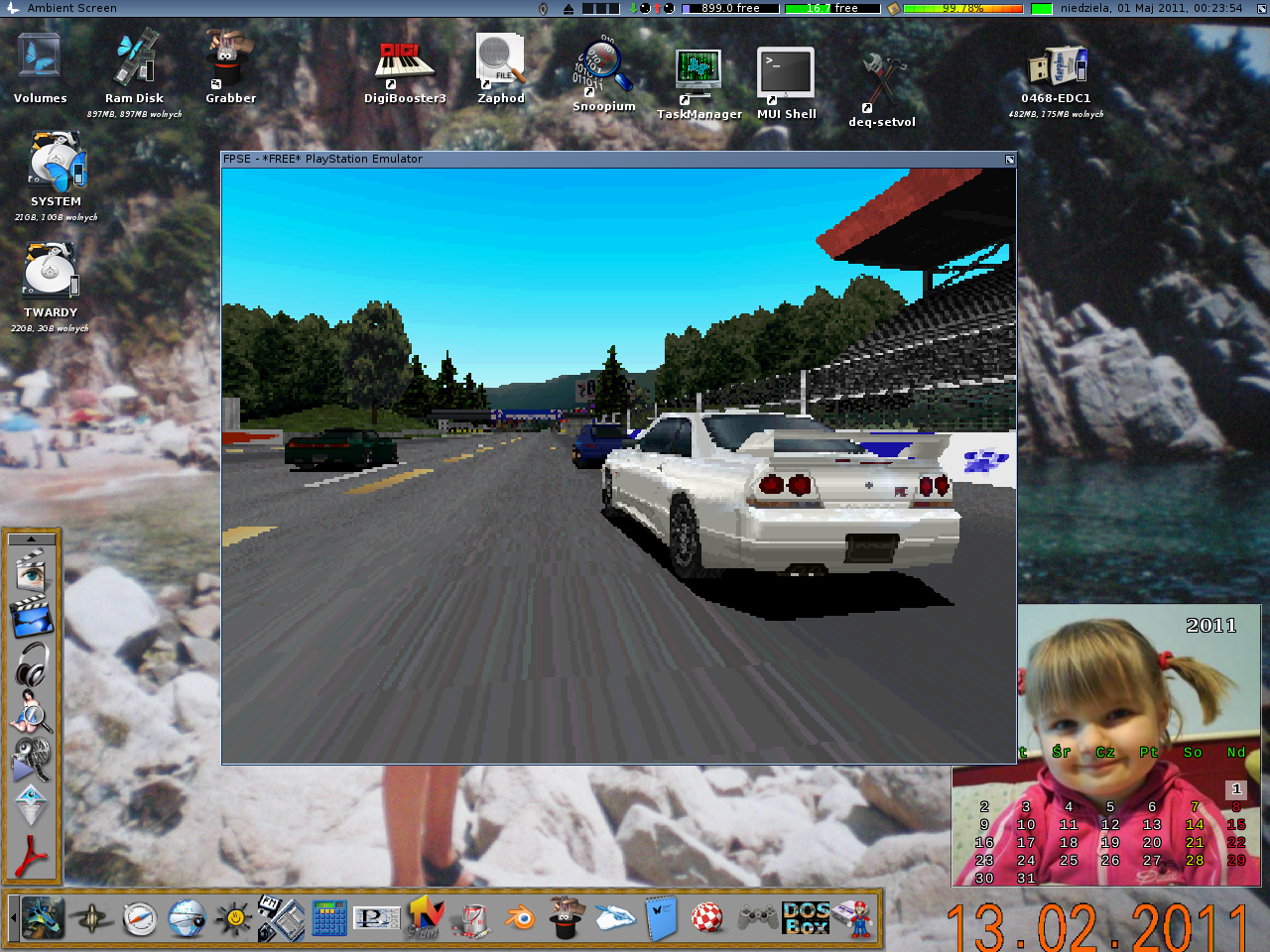The image size is (1270, 952).
Task: Open the red PDF reader icon
Action: pos(31,855)
